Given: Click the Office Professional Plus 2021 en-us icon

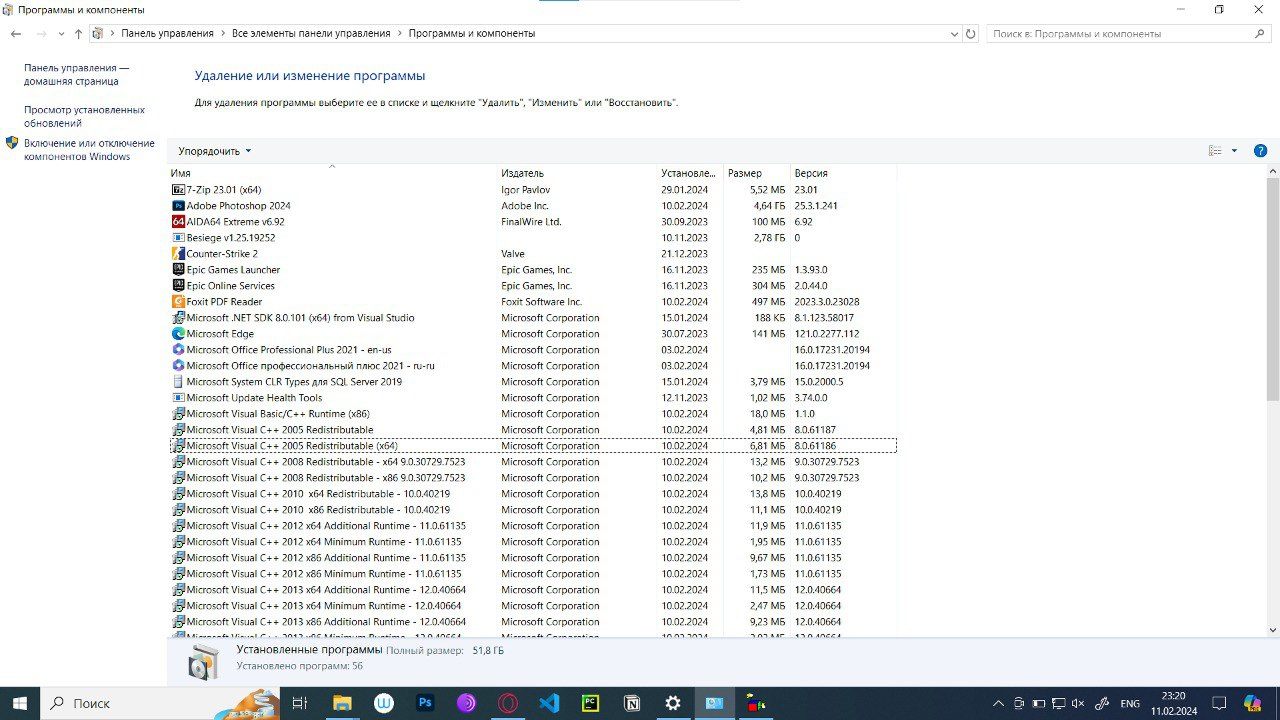Looking at the screenshot, I should click(x=178, y=350).
